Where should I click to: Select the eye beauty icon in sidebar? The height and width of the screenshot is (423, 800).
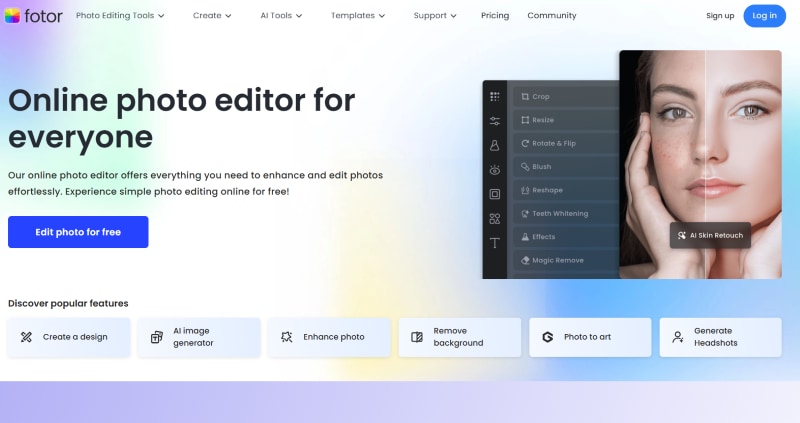coord(494,170)
